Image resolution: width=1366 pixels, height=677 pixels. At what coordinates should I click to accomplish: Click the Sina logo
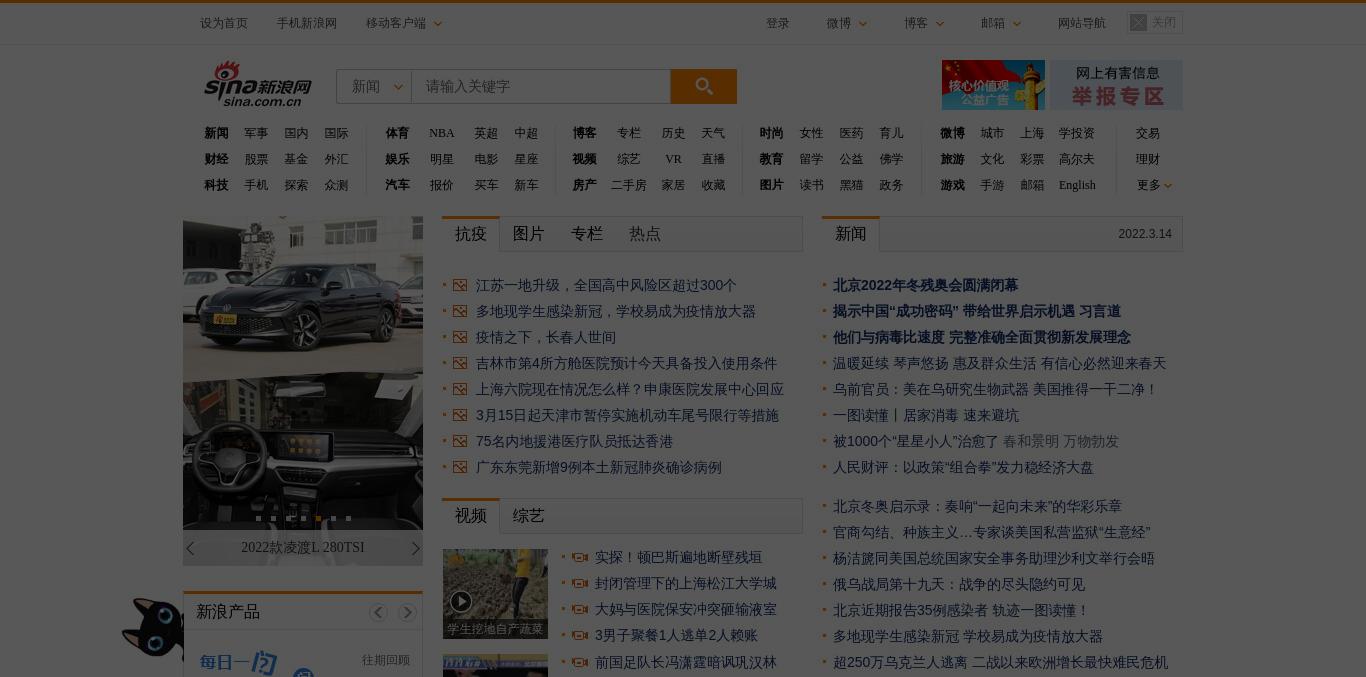[x=258, y=84]
